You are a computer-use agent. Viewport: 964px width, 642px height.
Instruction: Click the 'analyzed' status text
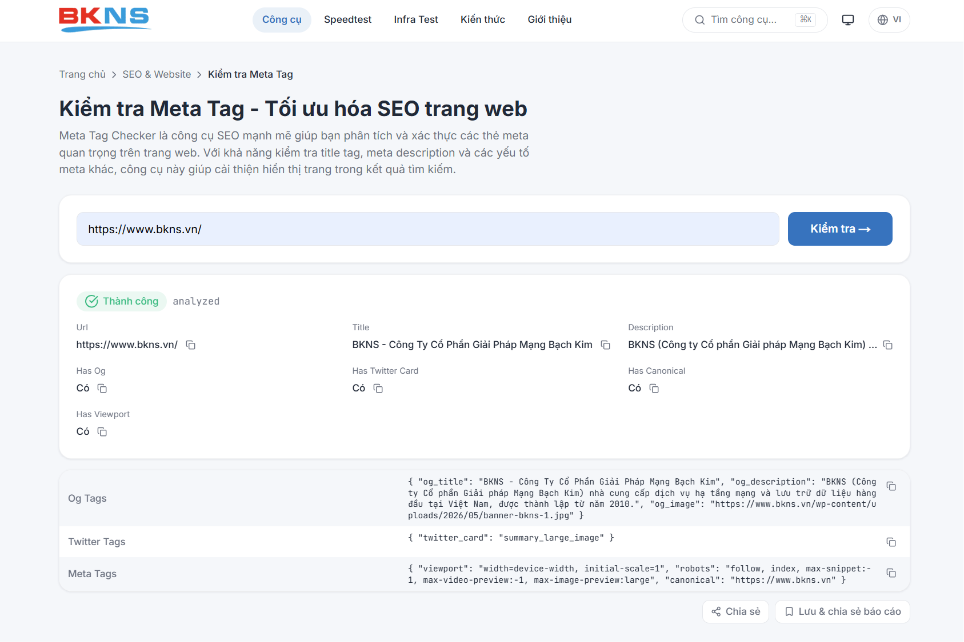[196, 301]
